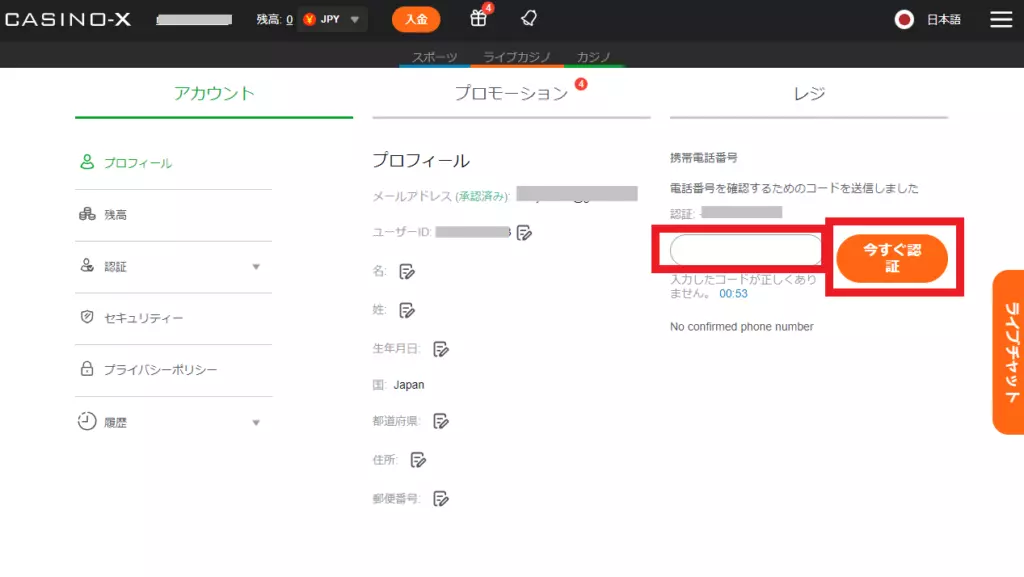Edit the 住所 address field
The width and height of the screenshot is (1024, 577).
pos(419,460)
